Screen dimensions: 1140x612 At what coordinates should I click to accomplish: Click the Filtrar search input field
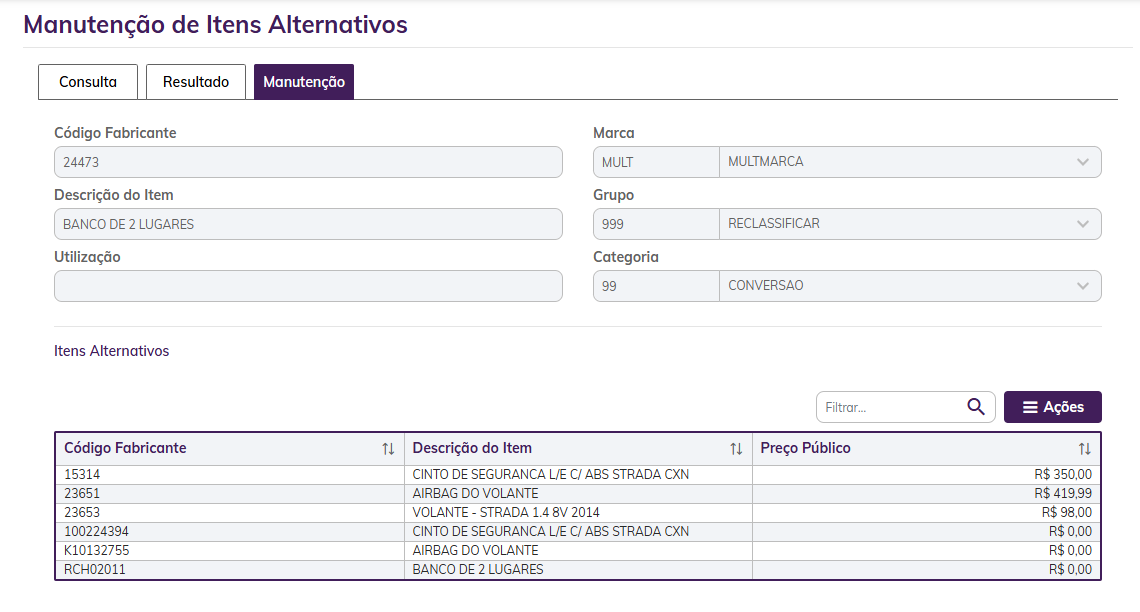tap(890, 407)
